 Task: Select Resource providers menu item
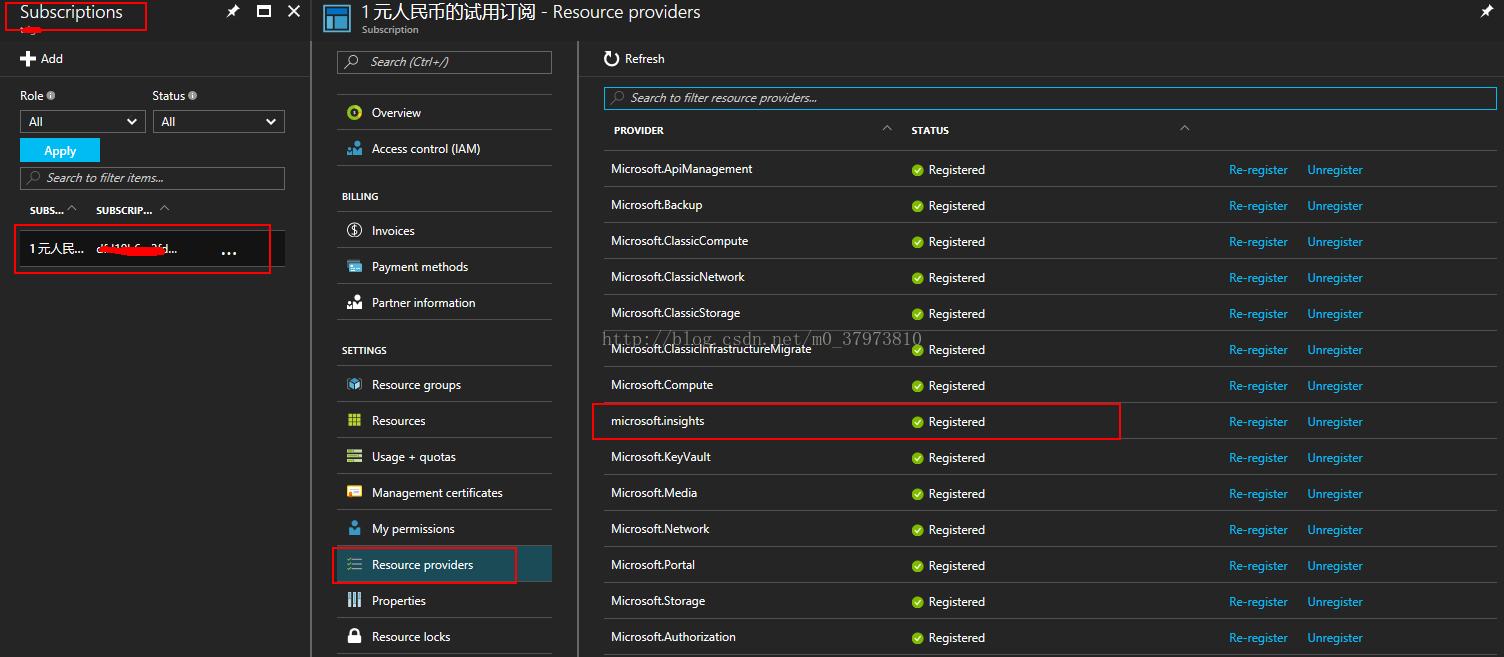[x=444, y=565]
